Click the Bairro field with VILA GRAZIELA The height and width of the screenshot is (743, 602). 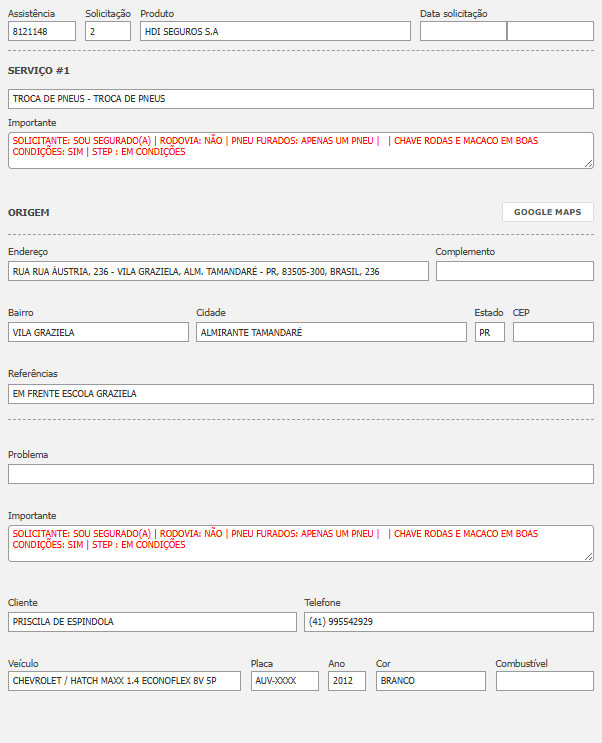tap(98, 332)
